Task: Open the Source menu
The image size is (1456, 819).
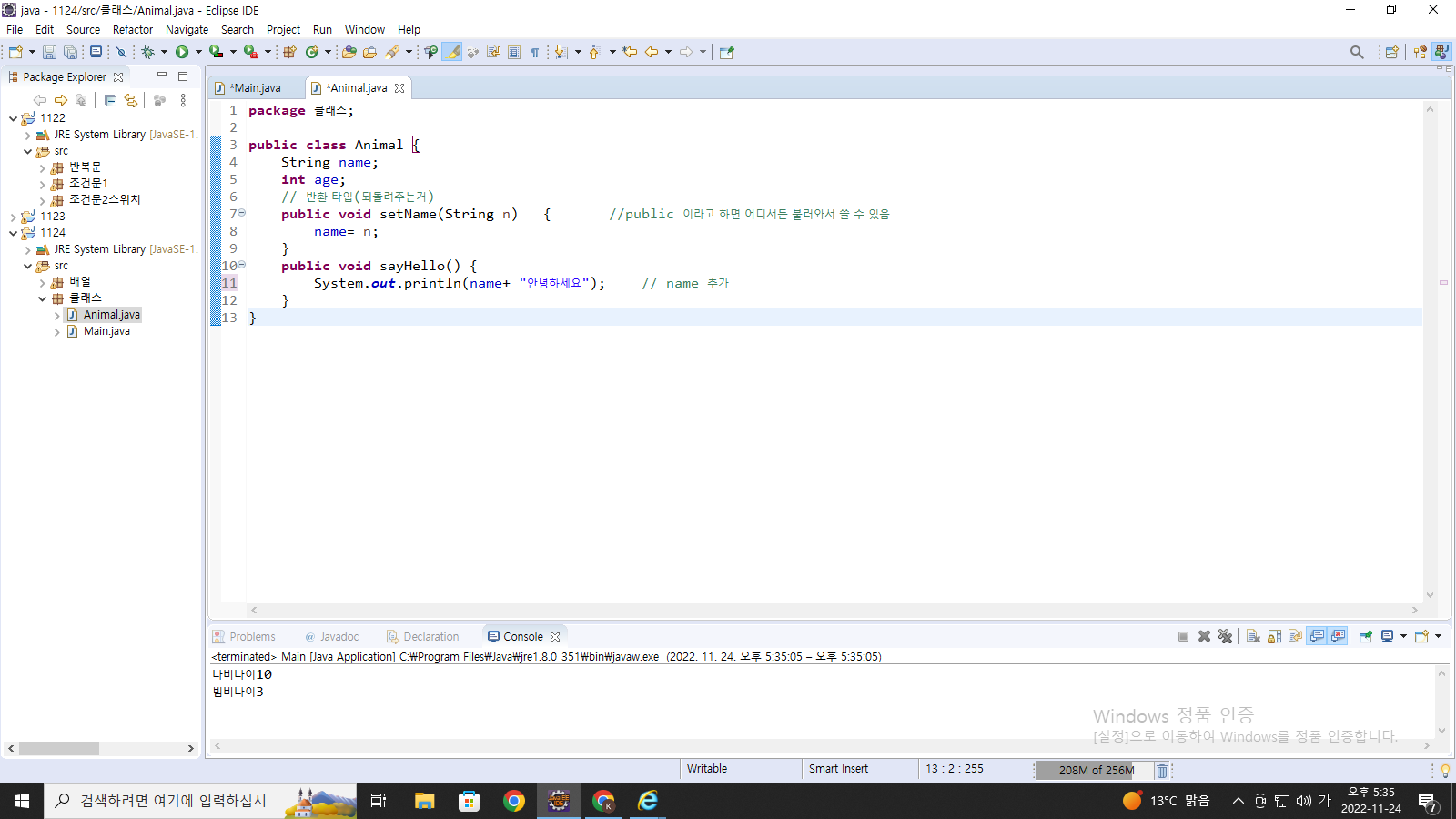Action: pos(83,29)
